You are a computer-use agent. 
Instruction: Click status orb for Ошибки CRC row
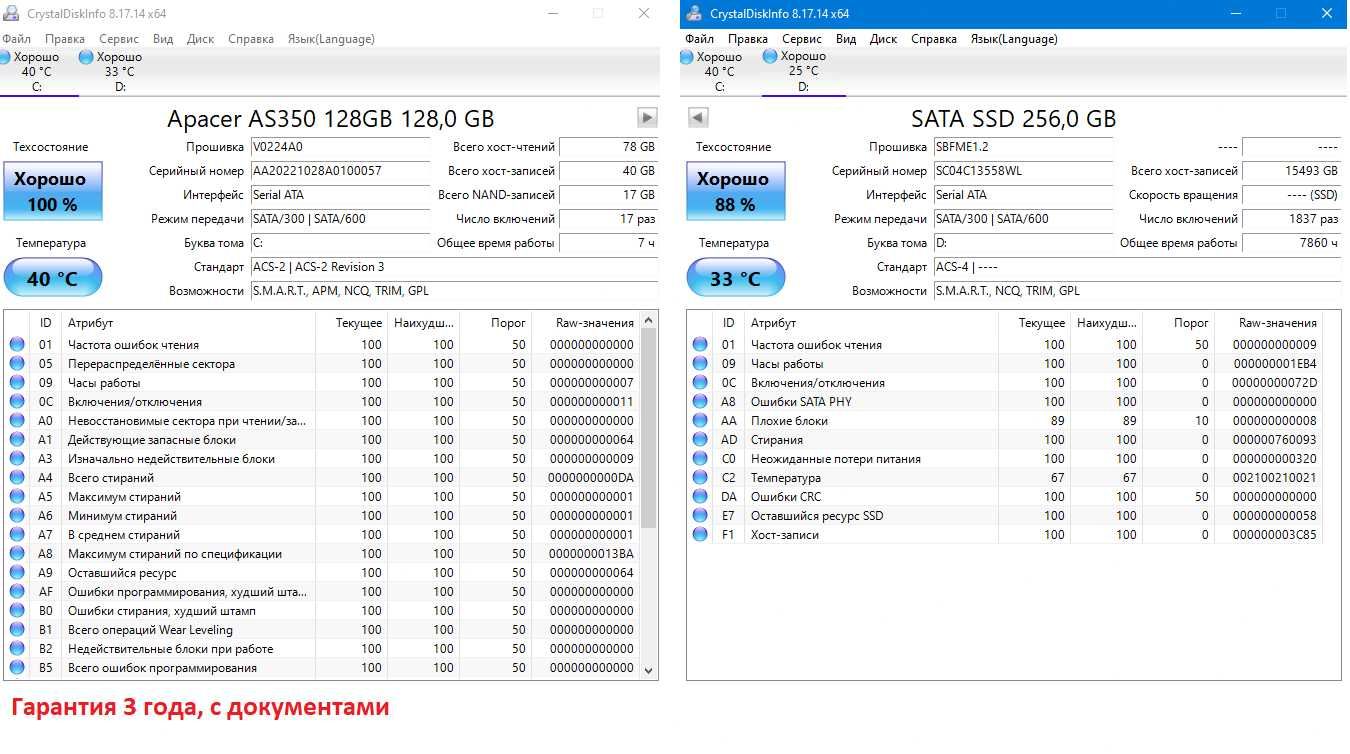point(700,497)
